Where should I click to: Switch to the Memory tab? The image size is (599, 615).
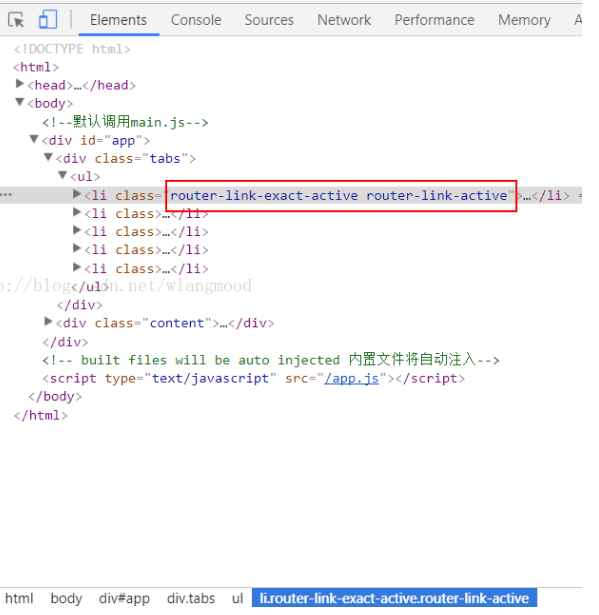coord(524,20)
